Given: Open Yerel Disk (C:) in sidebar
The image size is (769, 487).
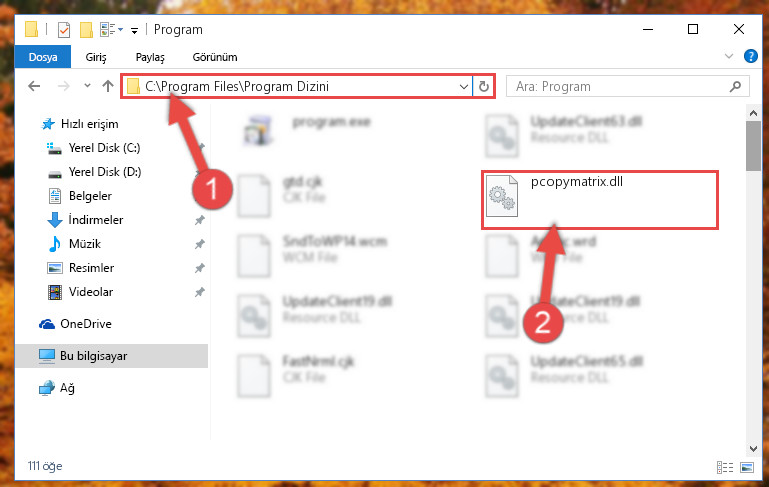Looking at the screenshot, I should pyautogui.click(x=104, y=148).
